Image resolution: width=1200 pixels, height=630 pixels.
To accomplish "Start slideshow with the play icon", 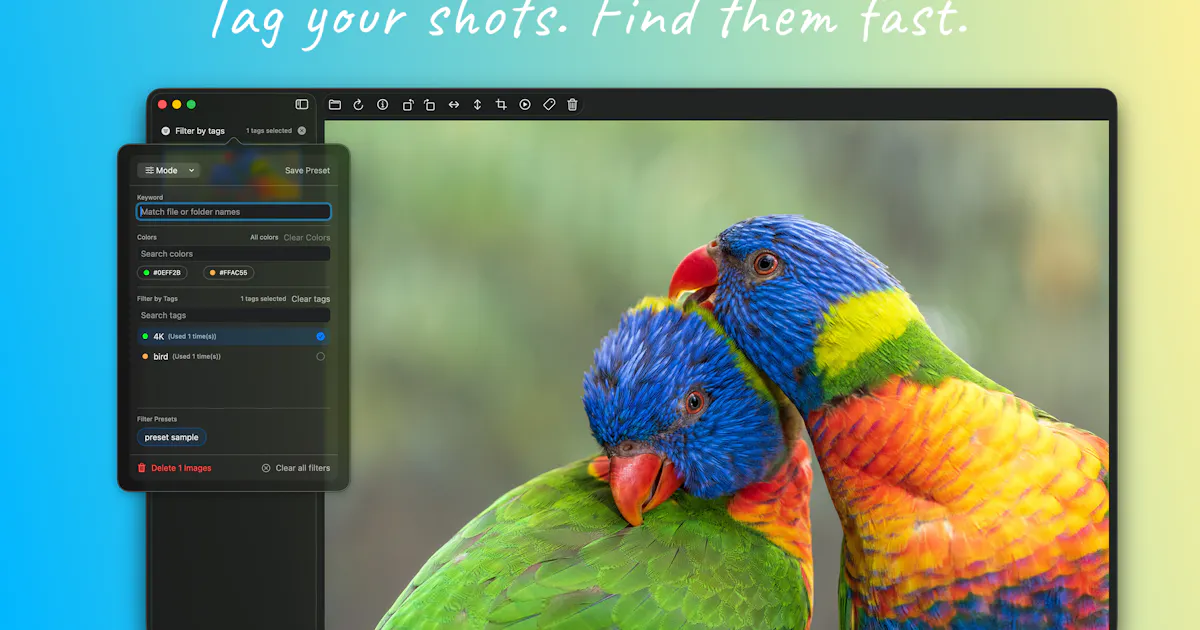I will [525, 105].
